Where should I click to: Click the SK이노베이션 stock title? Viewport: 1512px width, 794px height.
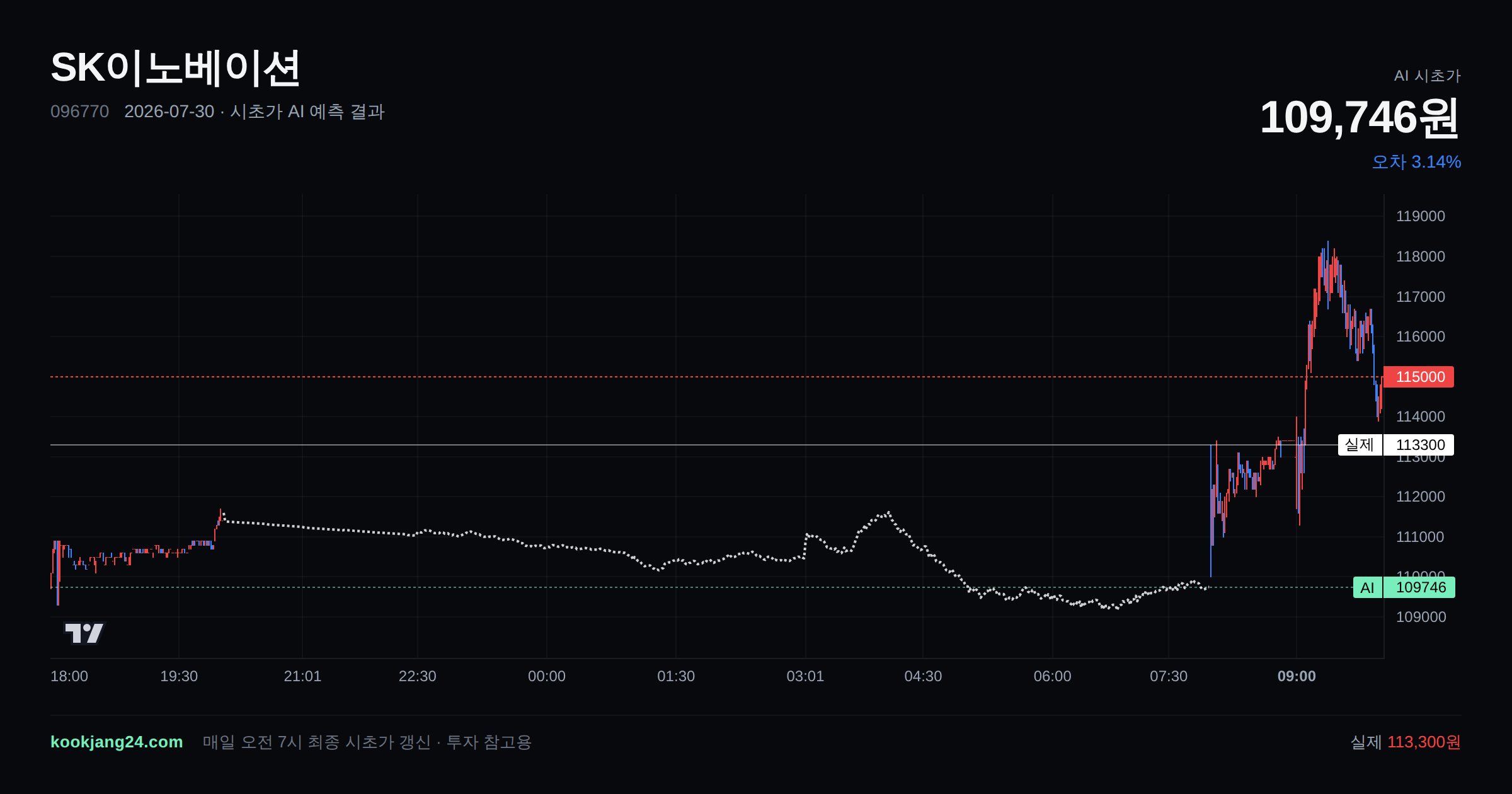click(175, 68)
